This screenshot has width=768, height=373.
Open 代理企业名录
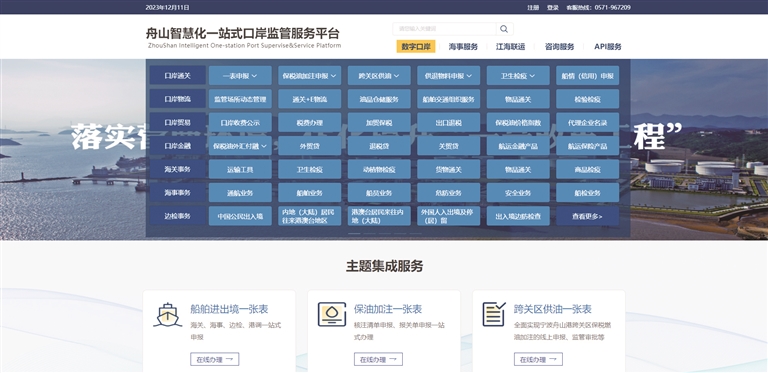pos(587,122)
